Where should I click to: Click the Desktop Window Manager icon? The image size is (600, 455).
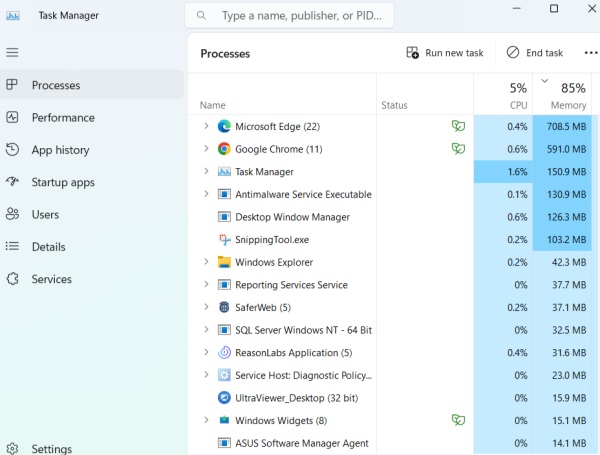click(x=224, y=217)
